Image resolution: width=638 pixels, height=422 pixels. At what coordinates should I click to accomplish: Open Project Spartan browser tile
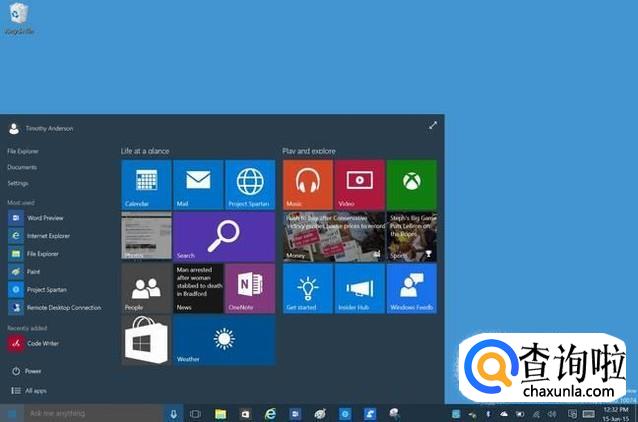[250, 184]
